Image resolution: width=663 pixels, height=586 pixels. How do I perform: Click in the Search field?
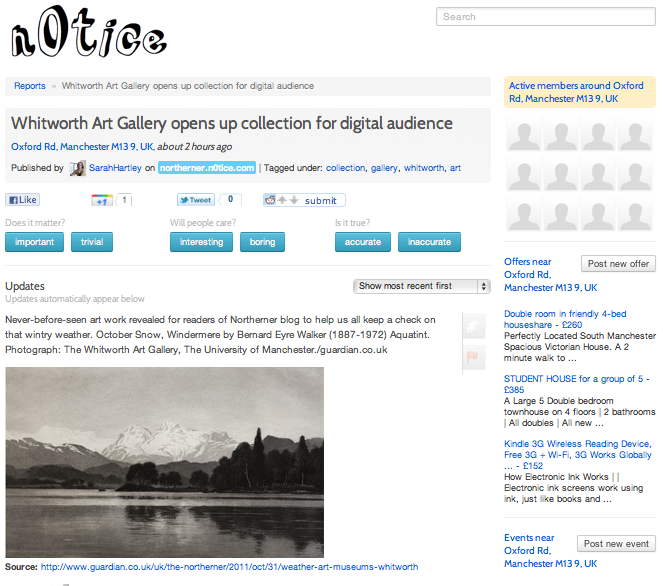click(545, 17)
